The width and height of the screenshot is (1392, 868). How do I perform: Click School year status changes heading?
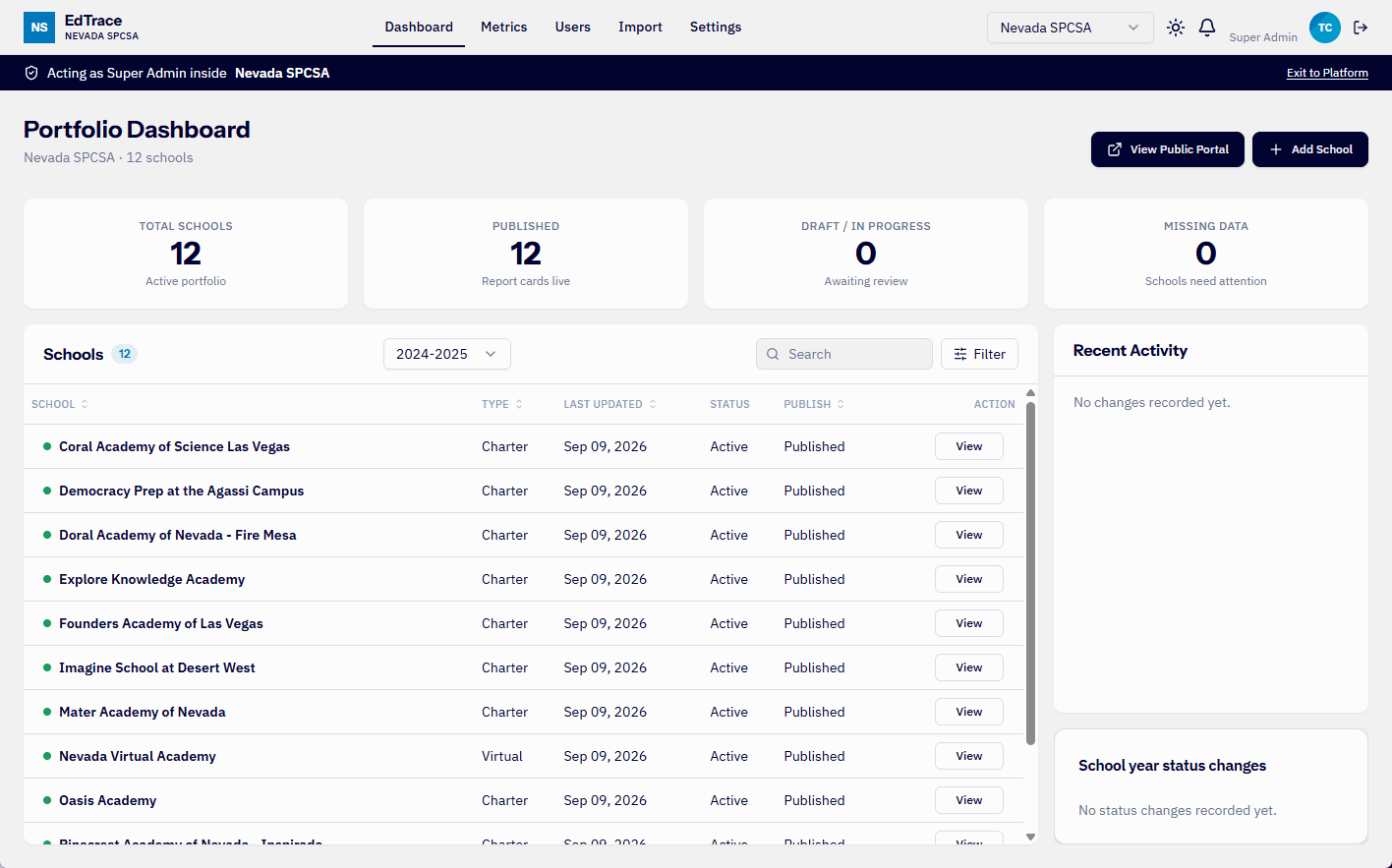(x=1172, y=766)
